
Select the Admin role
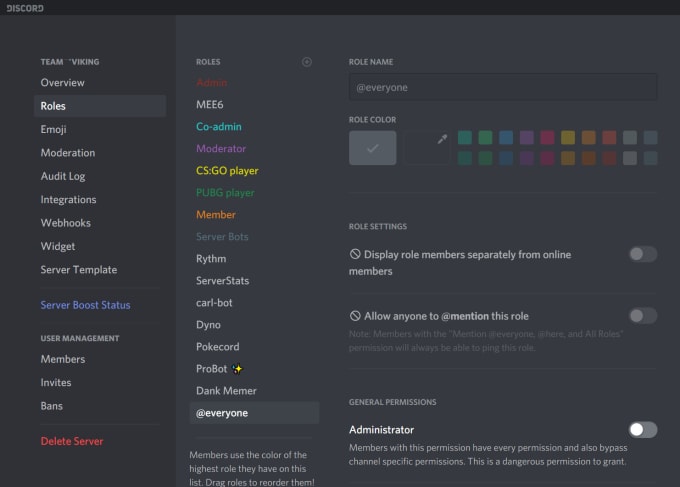pyautogui.click(x=212, y=82)
